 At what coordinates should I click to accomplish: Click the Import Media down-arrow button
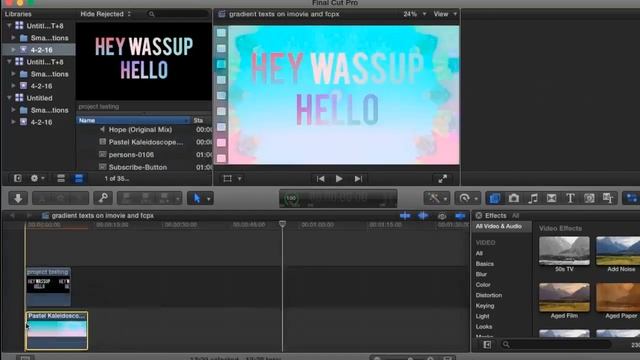coord(18,198)
